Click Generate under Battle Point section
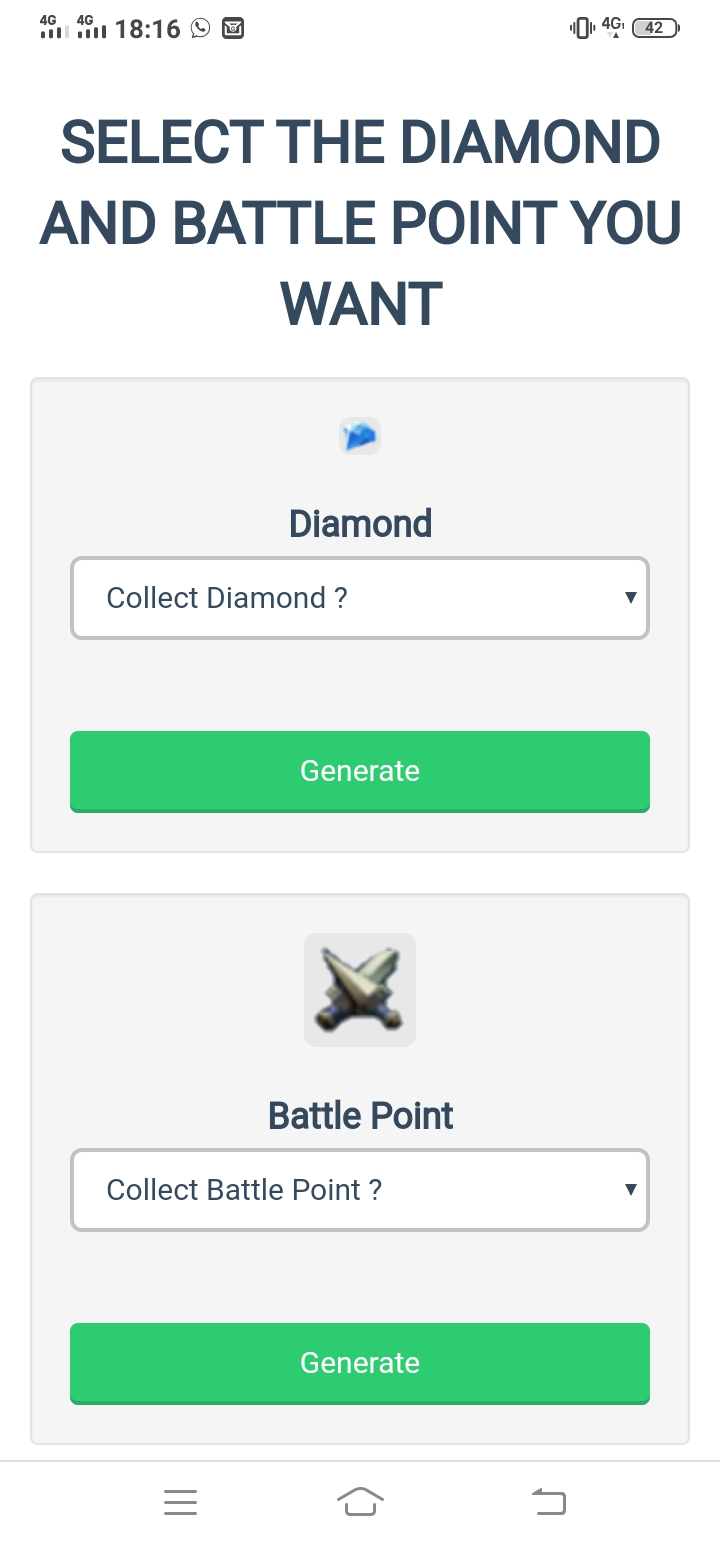720x1544 pixels. tap(360, 1362)
